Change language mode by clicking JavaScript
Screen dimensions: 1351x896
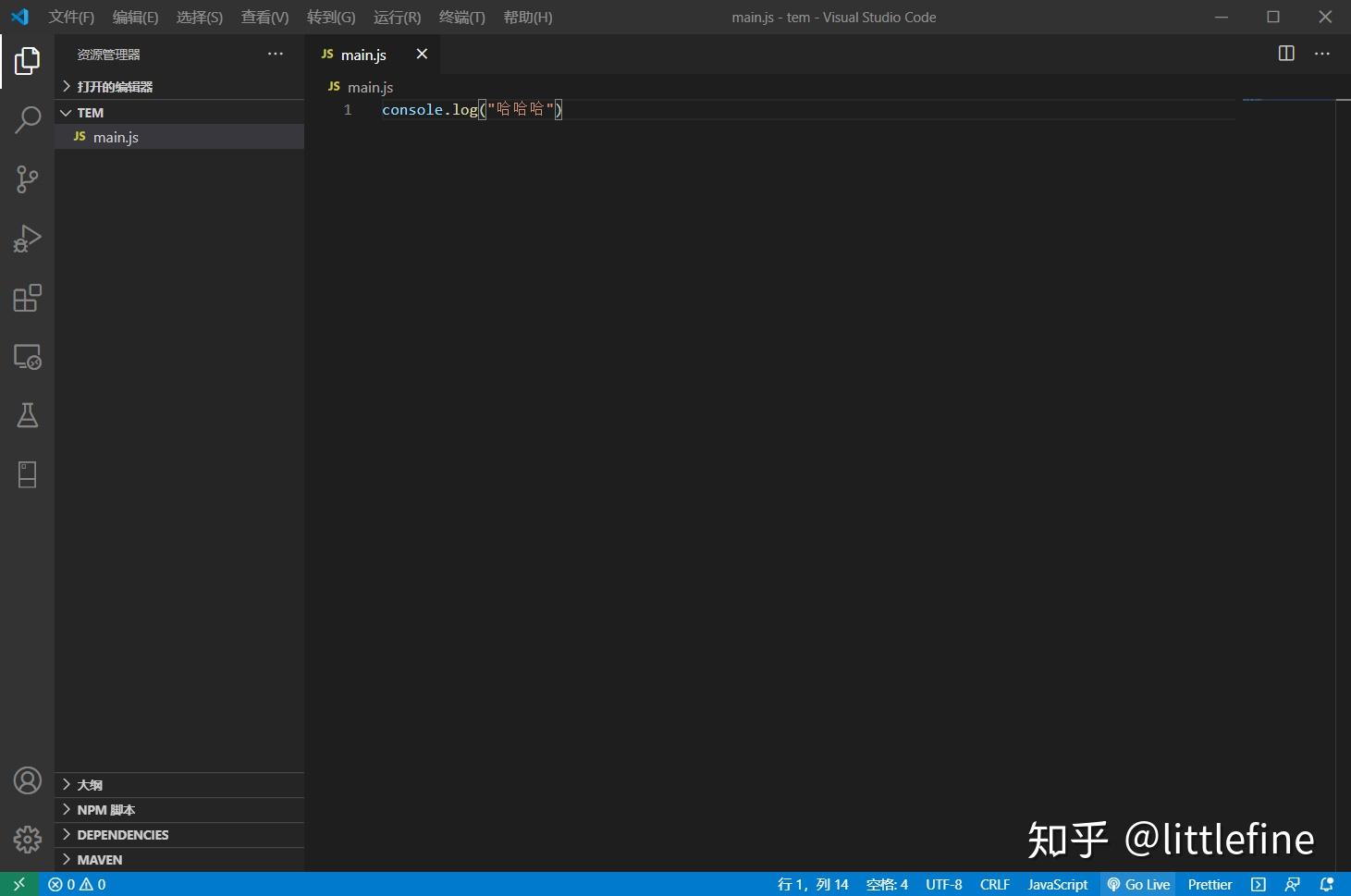coord(1056,884)
